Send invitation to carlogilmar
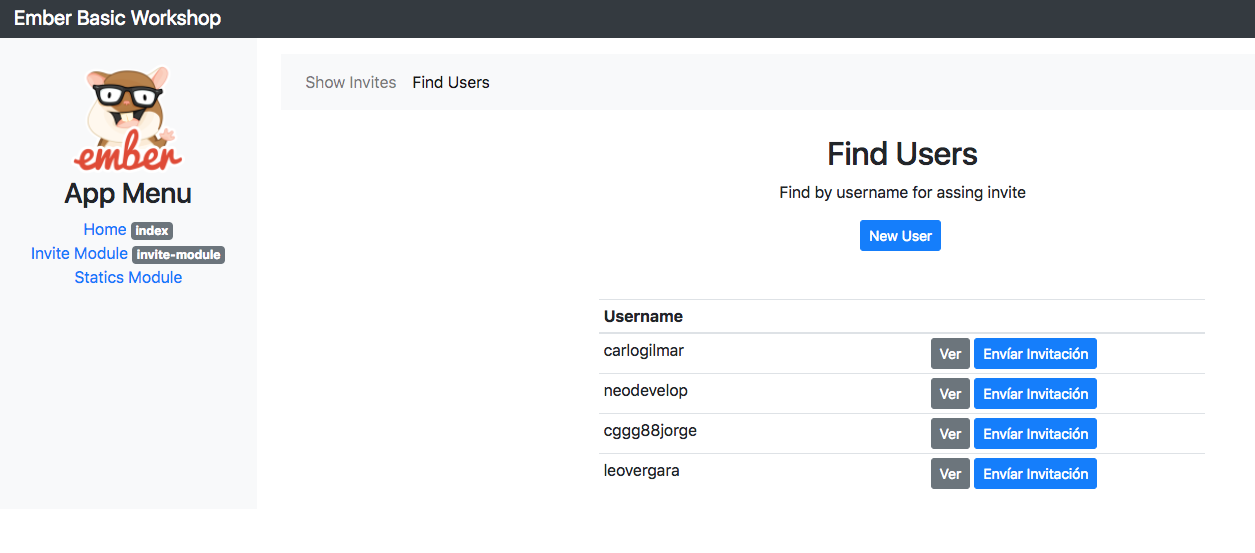This screenshot has width=1255, height=553. (1035, 354)
